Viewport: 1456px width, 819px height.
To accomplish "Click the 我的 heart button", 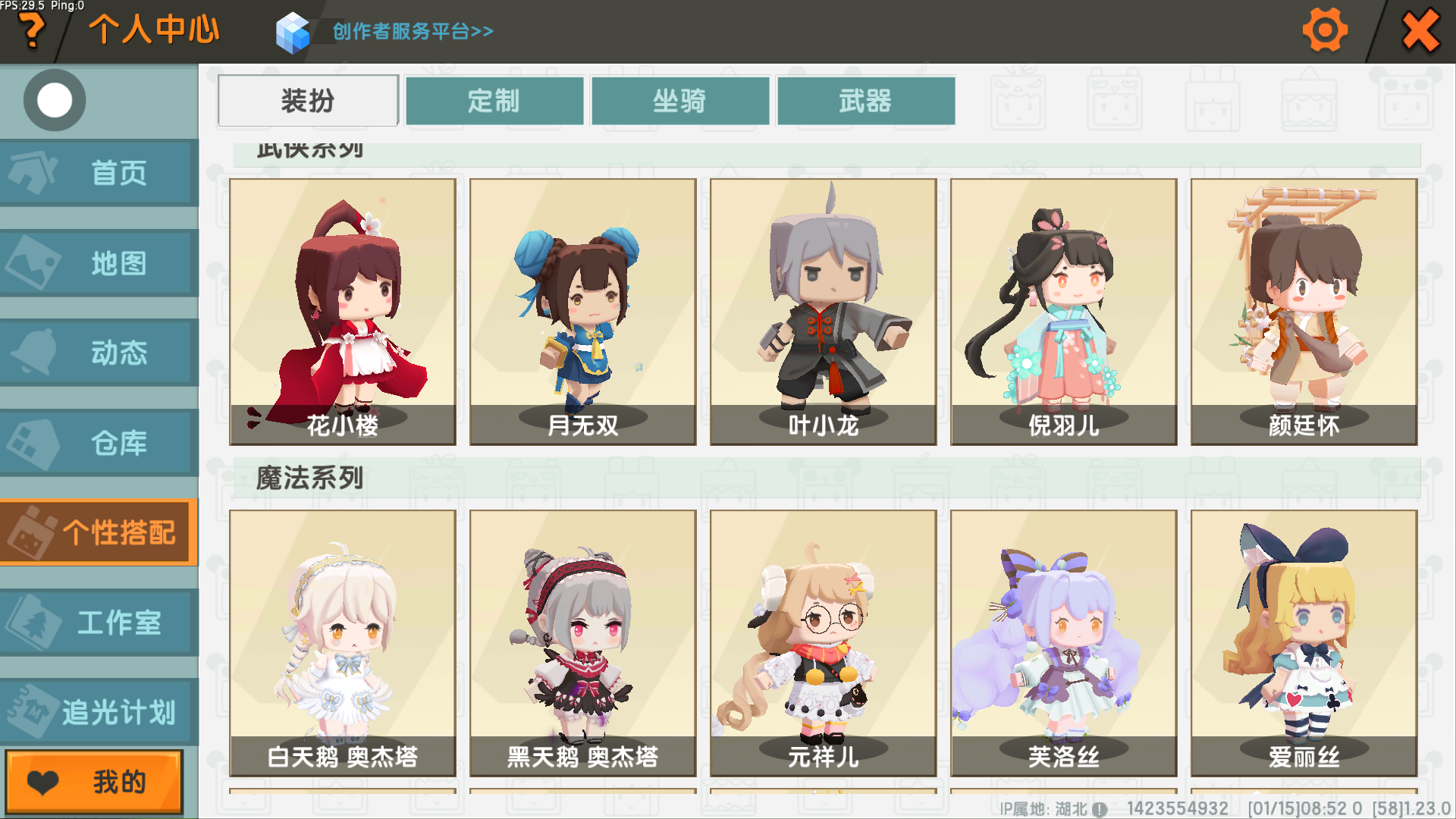I will pos(94,782).
